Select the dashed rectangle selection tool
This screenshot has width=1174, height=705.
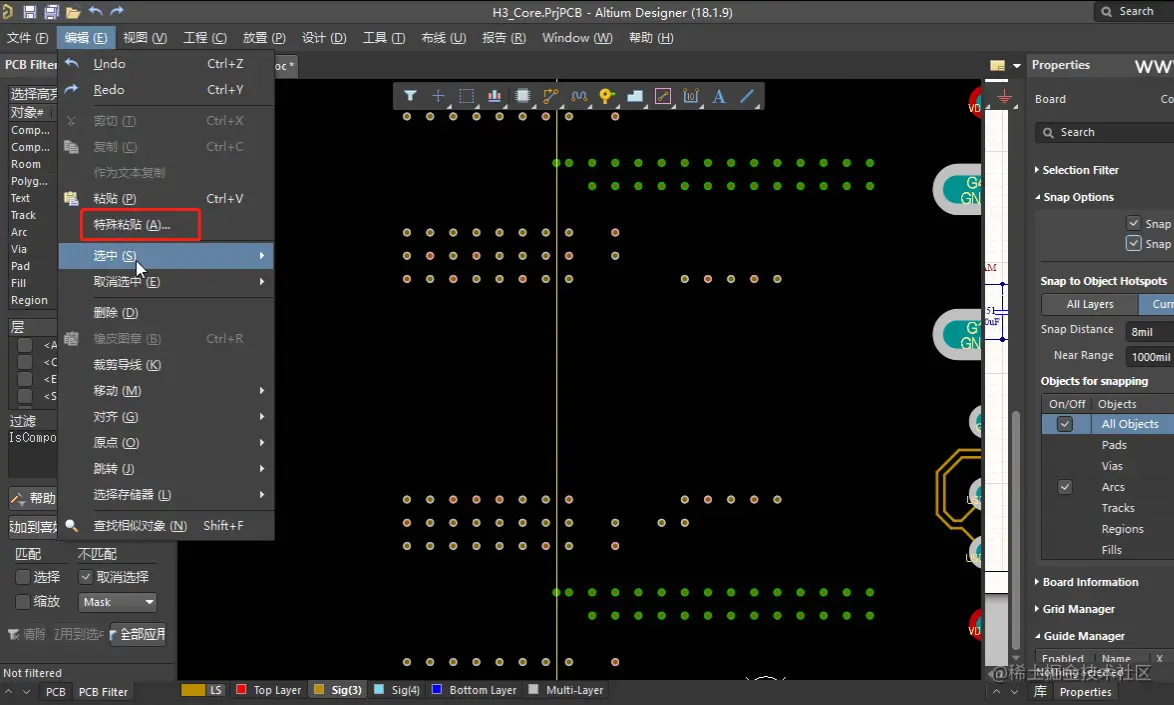tap(466, 96)
